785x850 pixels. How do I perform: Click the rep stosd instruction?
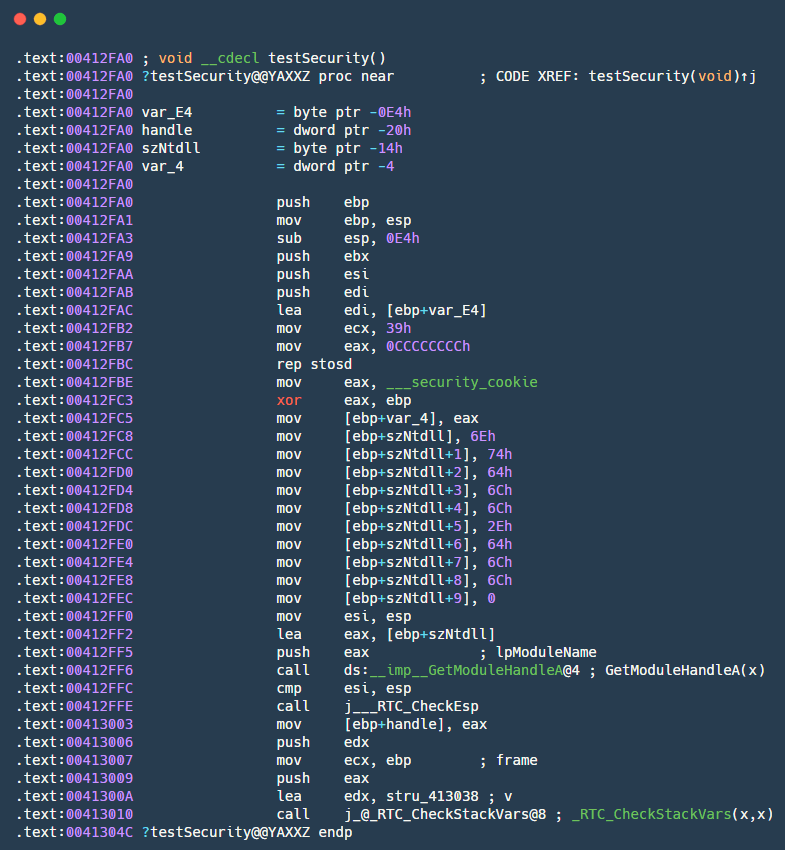[314, 364]
